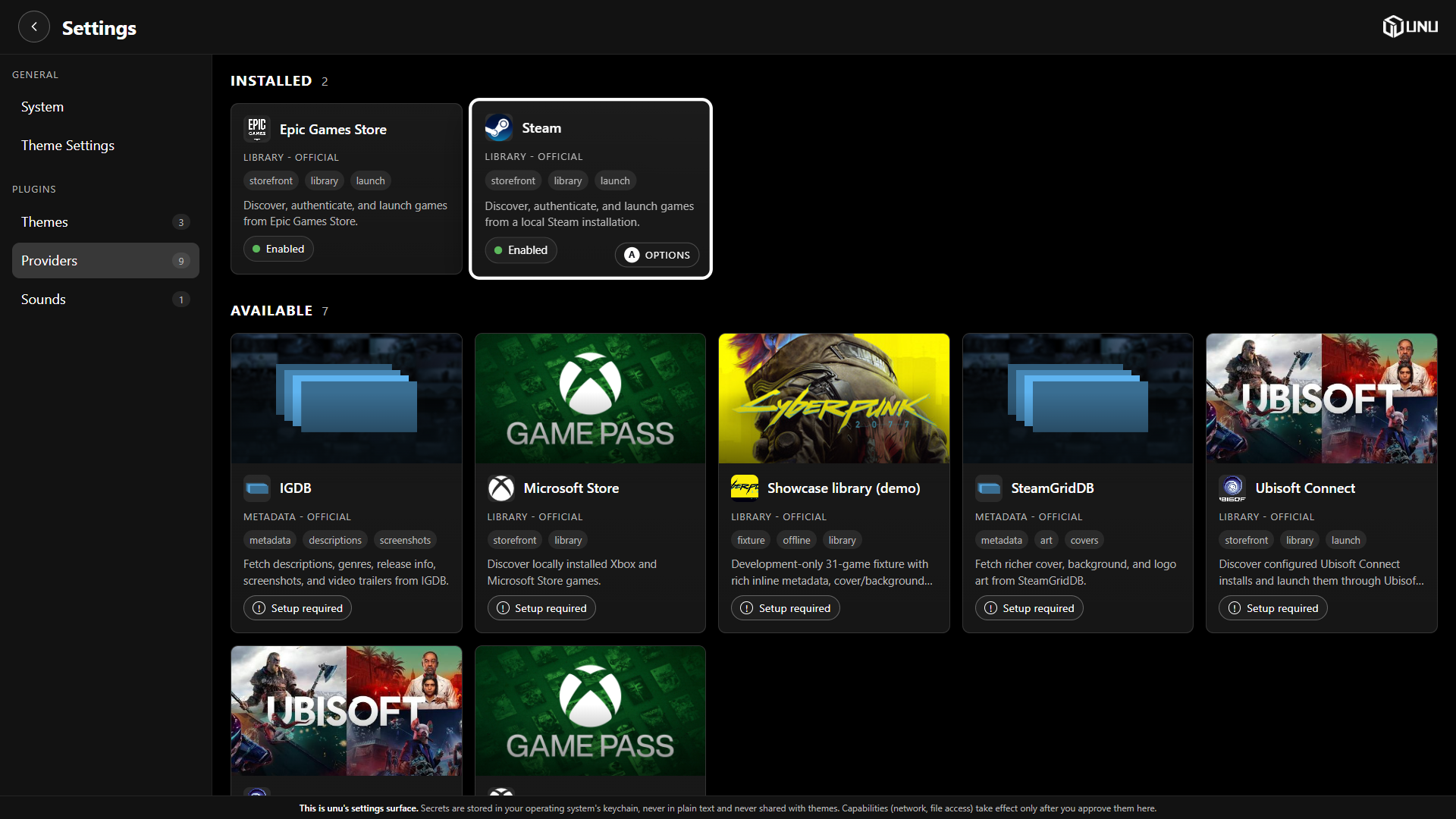Click the back arrow button
The image size is (1456, 819).
[34, 27]
